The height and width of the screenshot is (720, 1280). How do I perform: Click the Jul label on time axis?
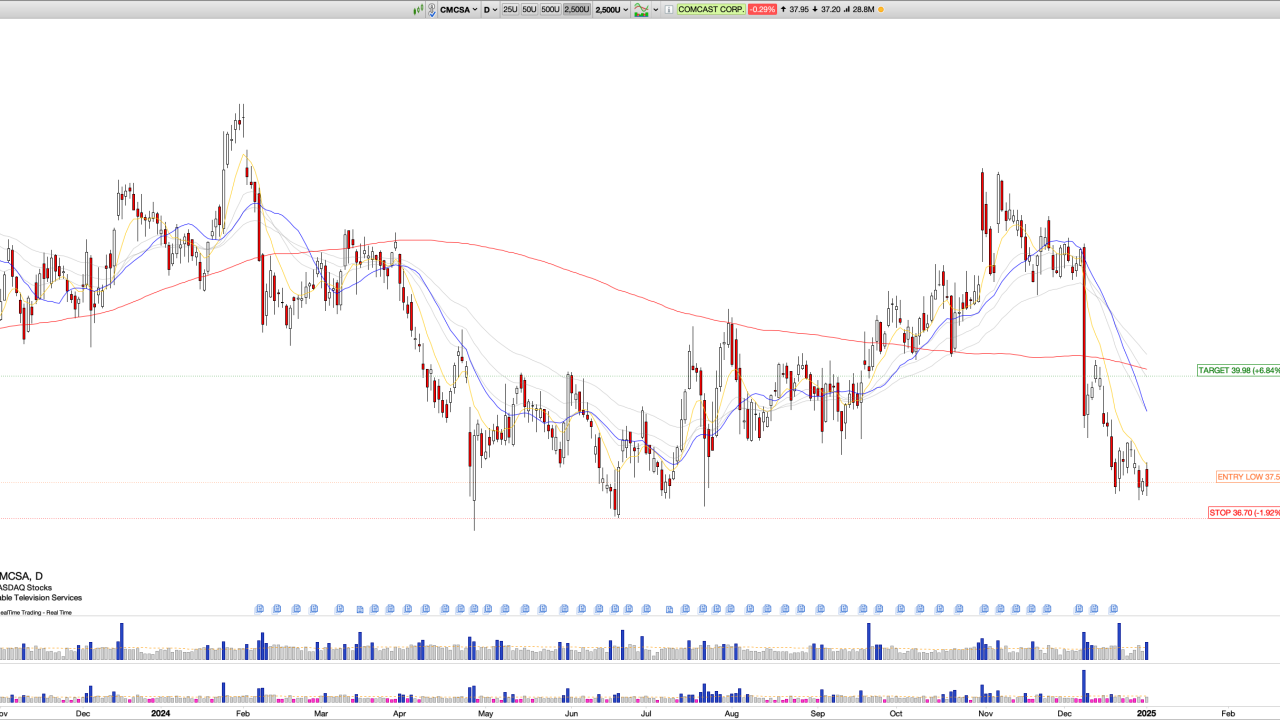tap(646, 714)
